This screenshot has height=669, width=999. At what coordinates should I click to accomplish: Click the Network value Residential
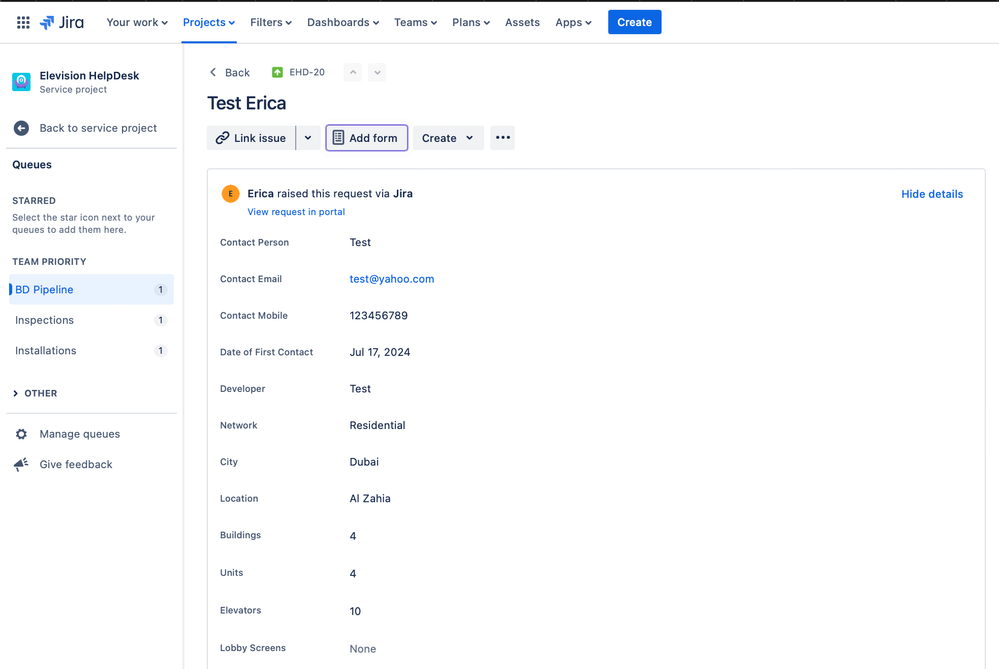377,425
